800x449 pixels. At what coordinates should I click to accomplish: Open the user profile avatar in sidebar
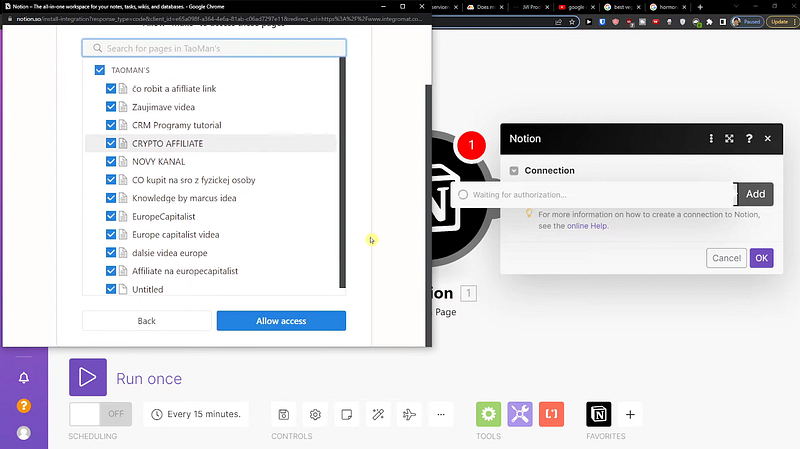pyautogui.click(x=23, y=433)
